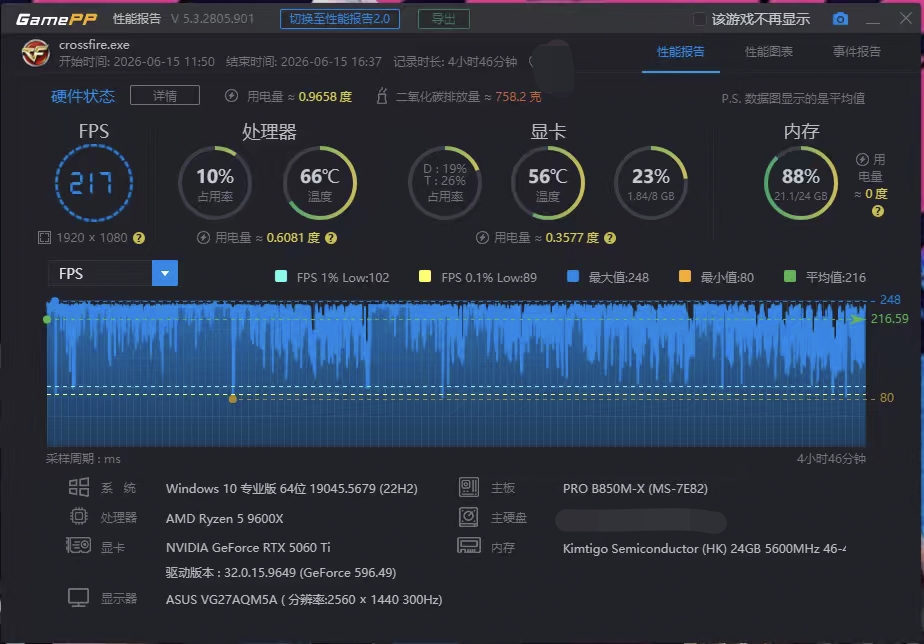The image size is (924, 644).
Task: Click the orange minimum marker on FPS chart
Action: click(233, 399)
